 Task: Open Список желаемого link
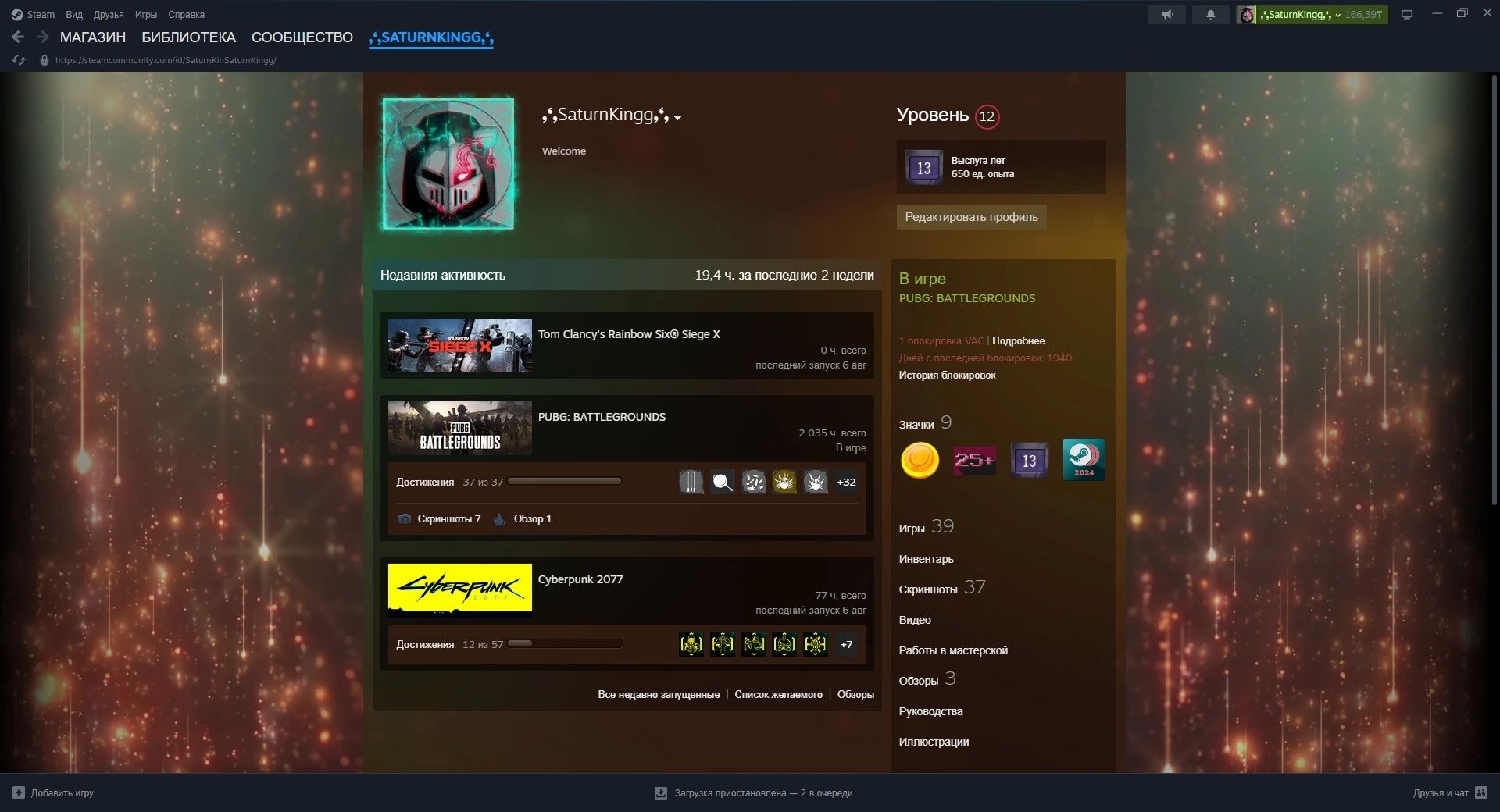[x=778, y=695]
